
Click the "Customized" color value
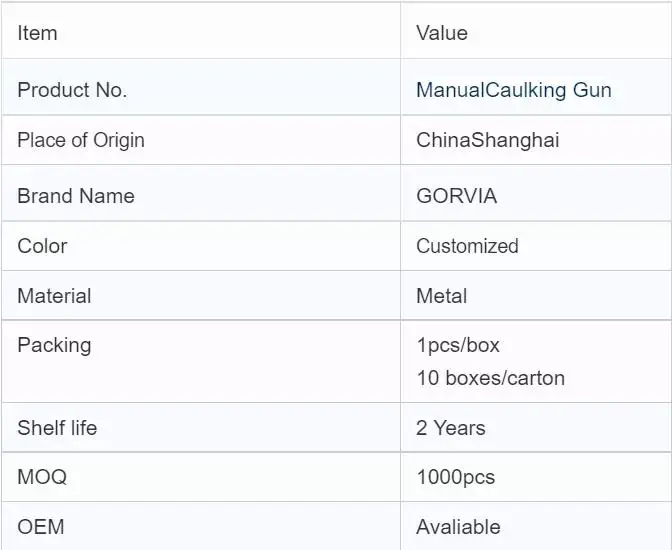pos(467,246)
